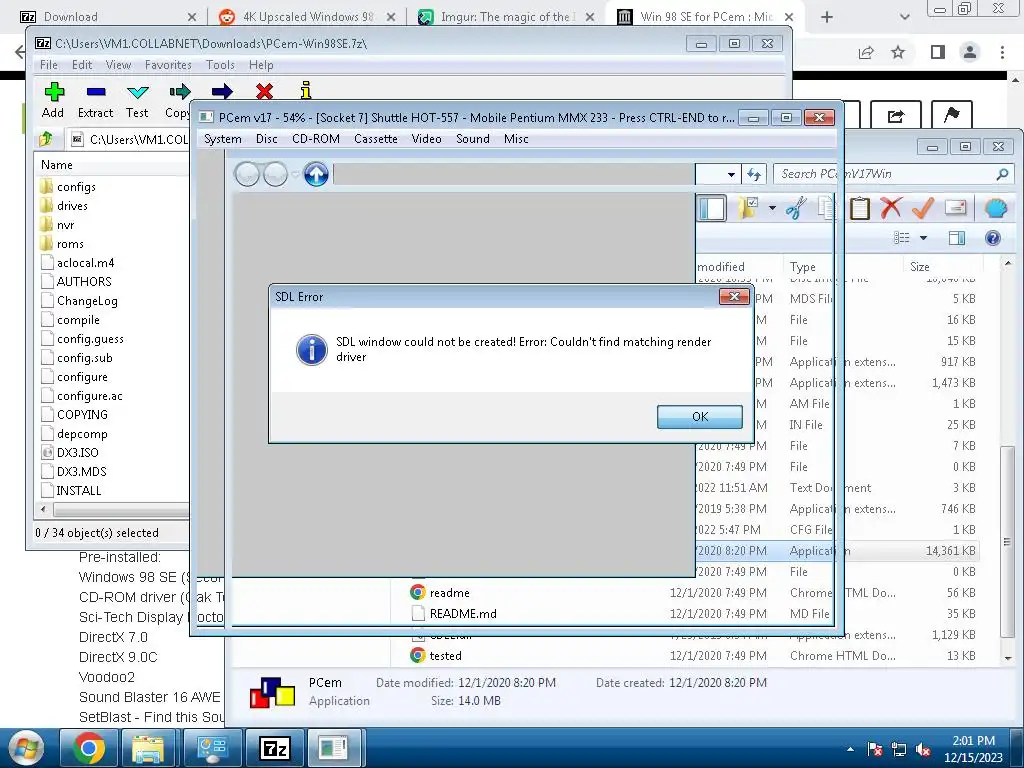
Task: Click the Windows Start orb
Action: (25, 748)
